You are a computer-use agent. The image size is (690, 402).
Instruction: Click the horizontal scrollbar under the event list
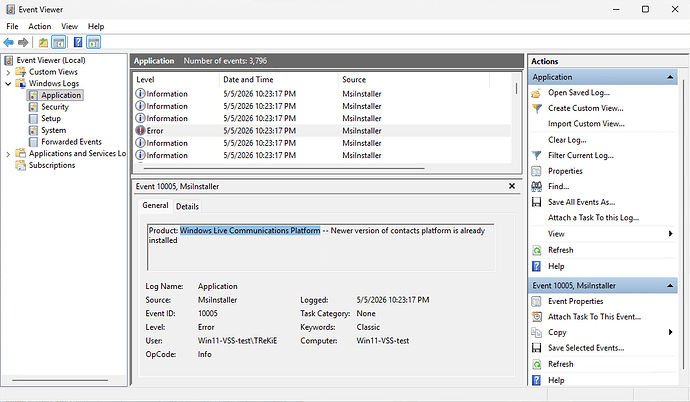(284, 168)
